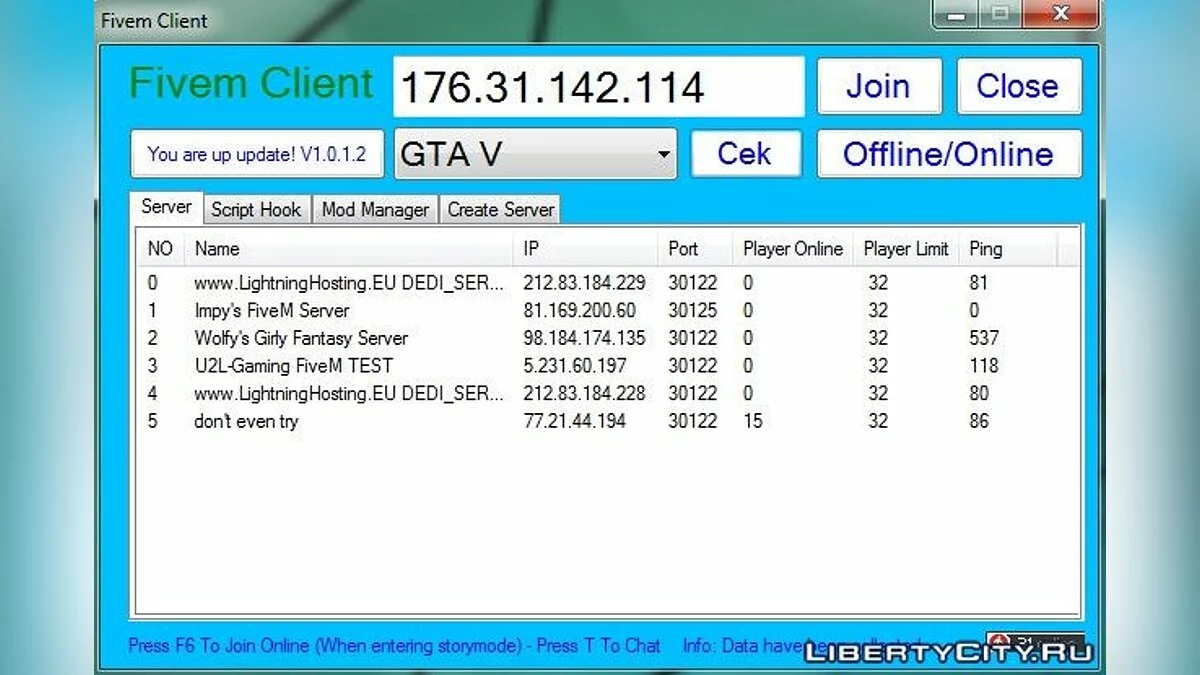Click ping value 81
The image size is (1200, 675).
pyautogui.click(x=978, y=283)
